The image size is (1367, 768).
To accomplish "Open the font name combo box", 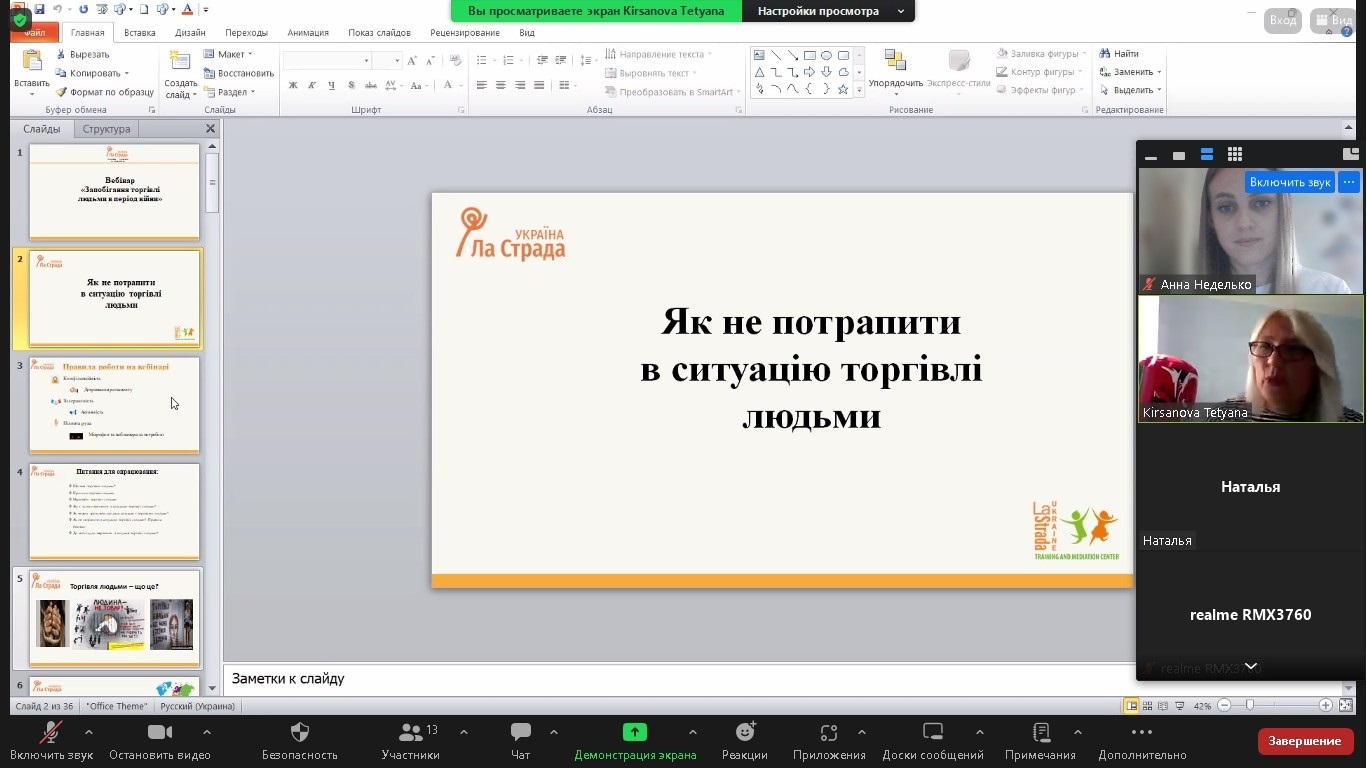I will click(327, 61).
